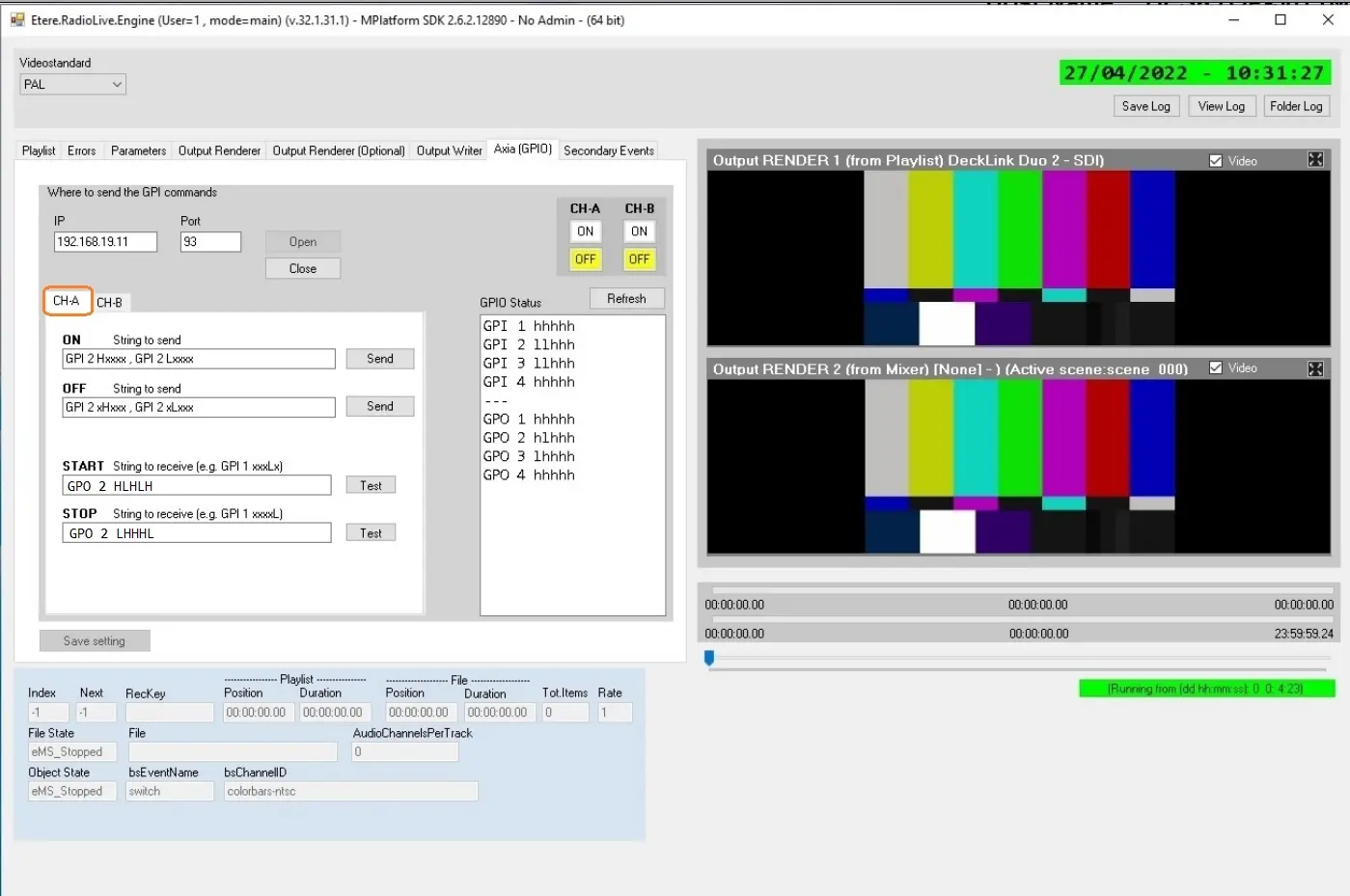Switch to the Playlist tab

click(39, 150)
